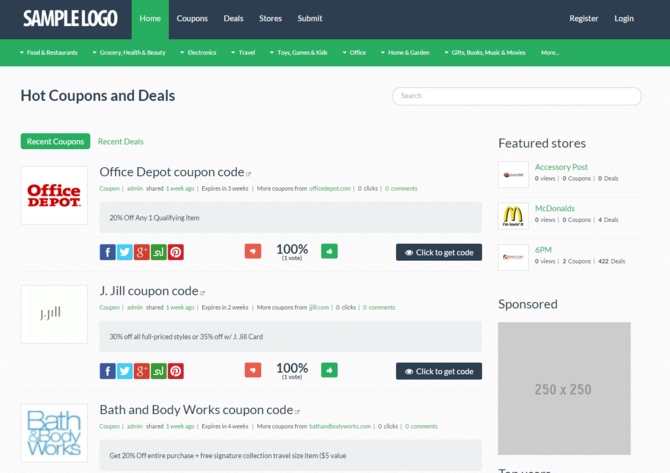Expand Food & Restaurants category
The image size is (670, 473).
[49, 53]
